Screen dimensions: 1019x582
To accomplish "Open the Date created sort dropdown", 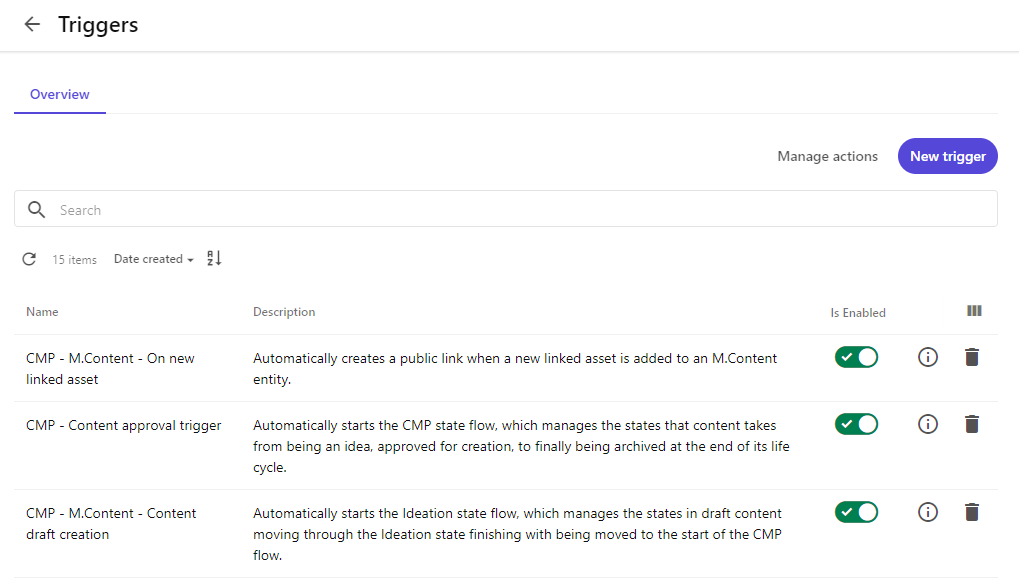I will pyautogui.click(x=153, y=259).
